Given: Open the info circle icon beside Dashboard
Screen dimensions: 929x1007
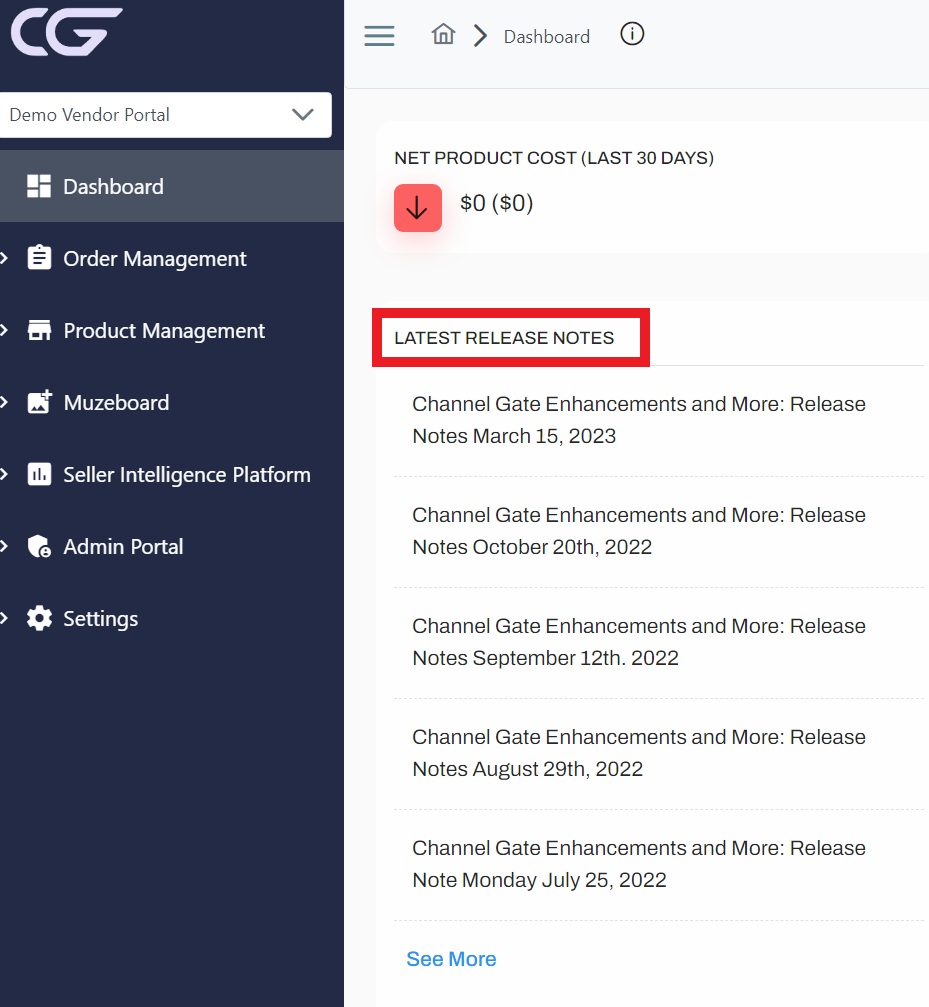Looking at the screenshot, I should coord(632,34).
